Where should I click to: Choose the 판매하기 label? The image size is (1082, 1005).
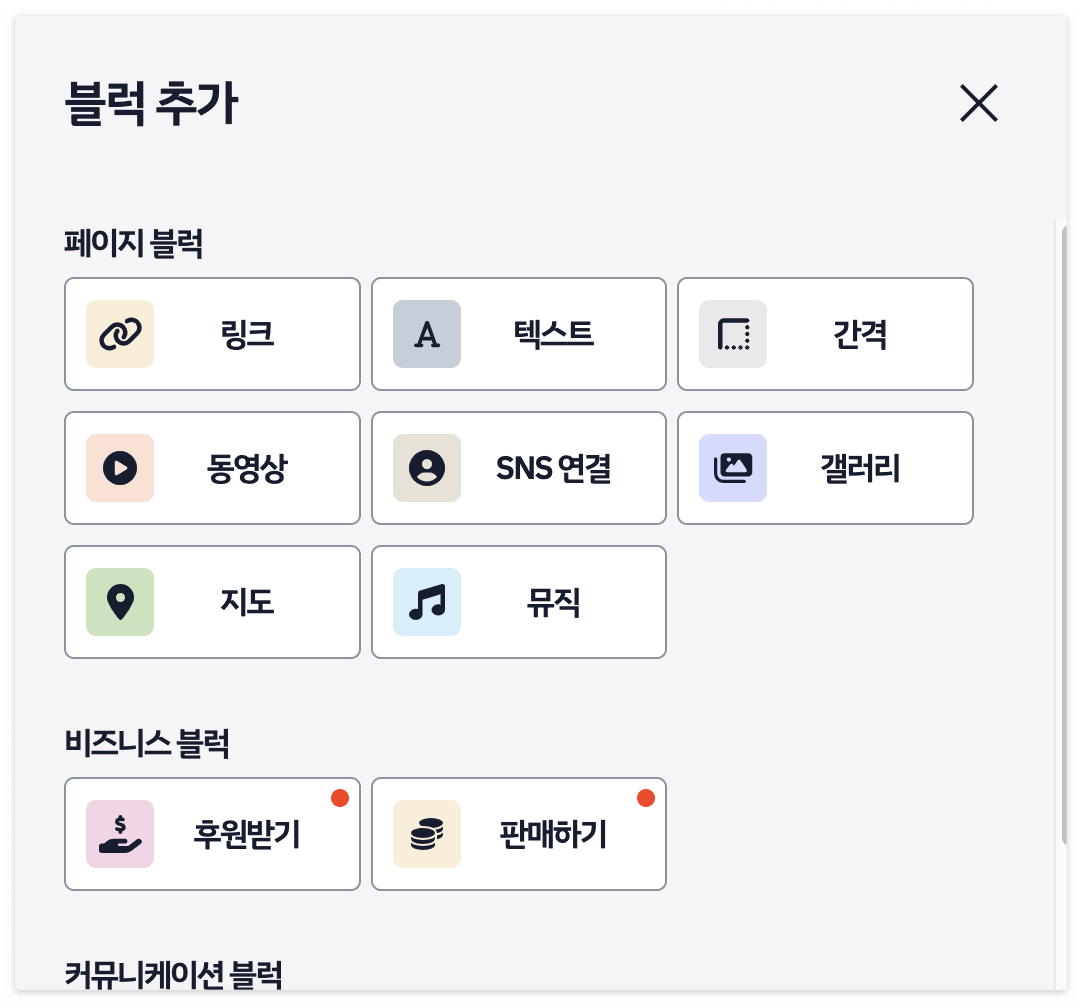pos(553,834)
